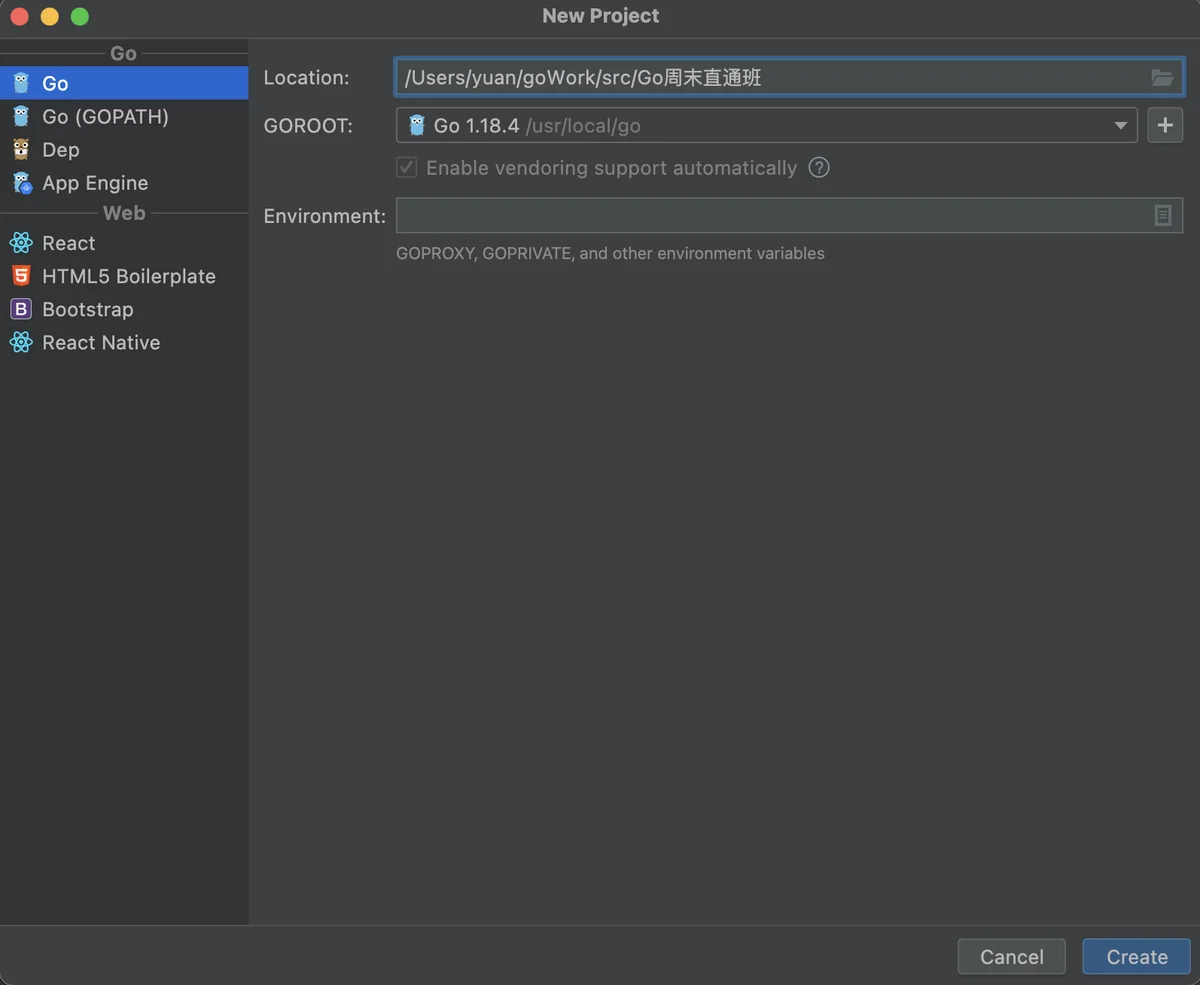Open vendoring support help tooltip

pos(819,167)
